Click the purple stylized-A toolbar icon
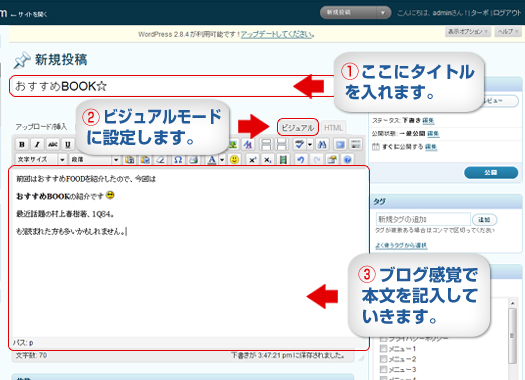 click(248, 144)
